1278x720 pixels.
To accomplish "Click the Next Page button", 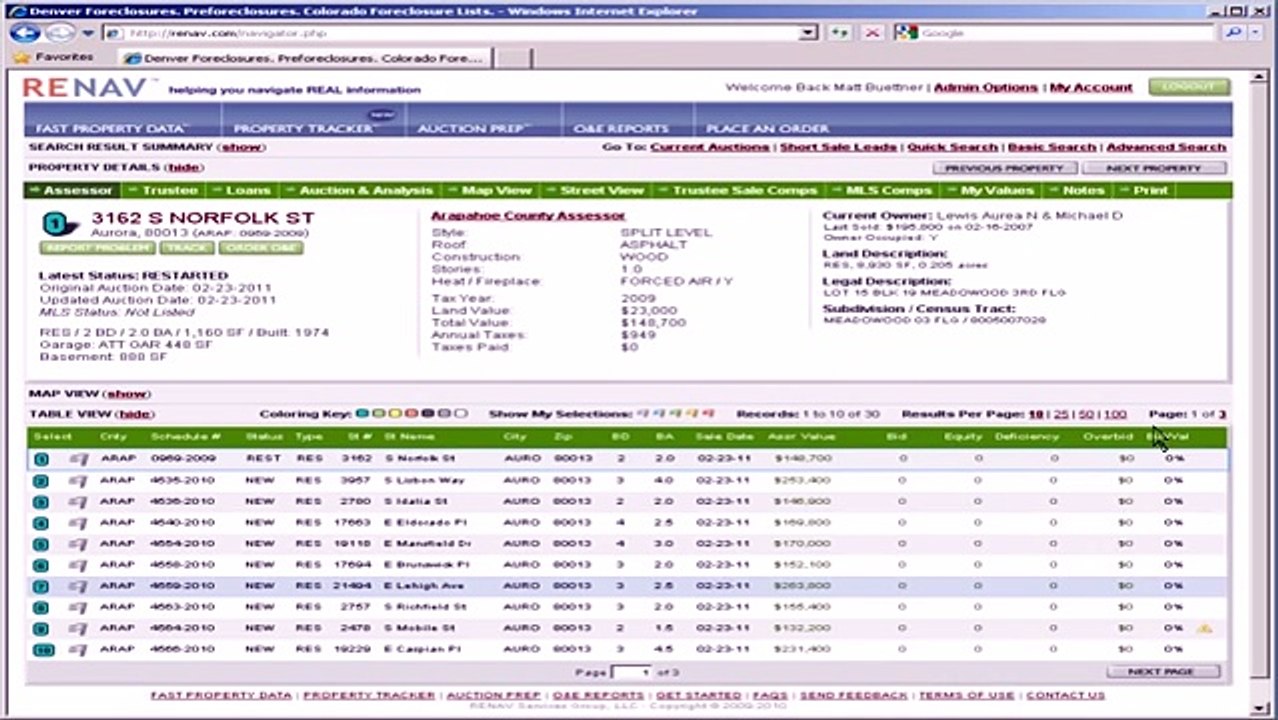I will (x=1163, y=672).
